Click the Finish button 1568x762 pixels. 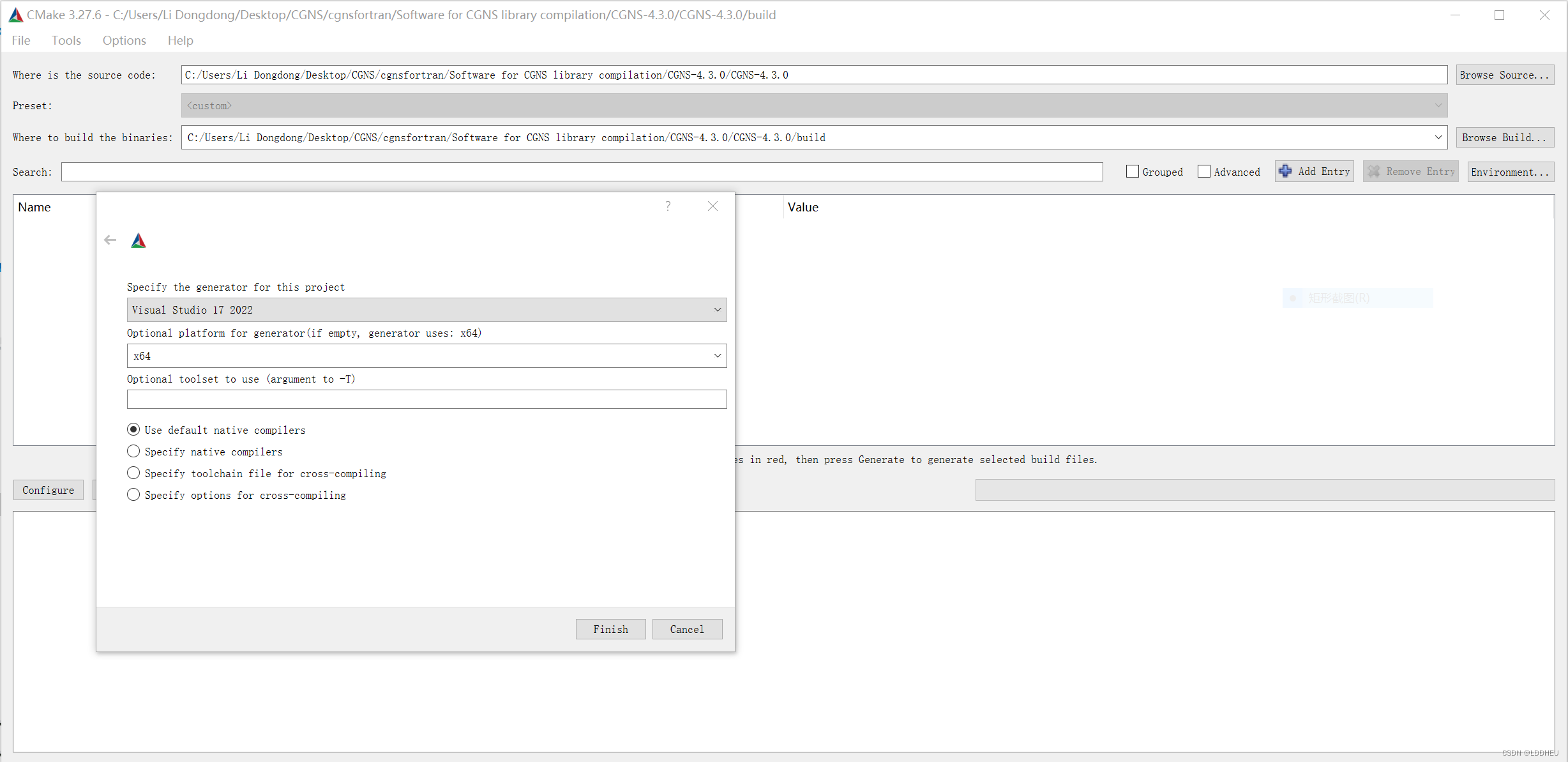610,629
